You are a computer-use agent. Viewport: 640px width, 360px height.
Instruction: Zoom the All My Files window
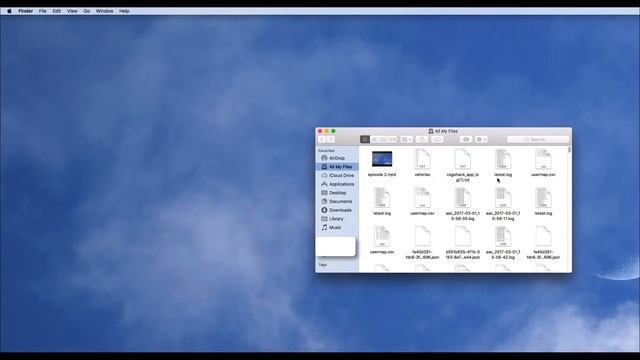(333, 131)
